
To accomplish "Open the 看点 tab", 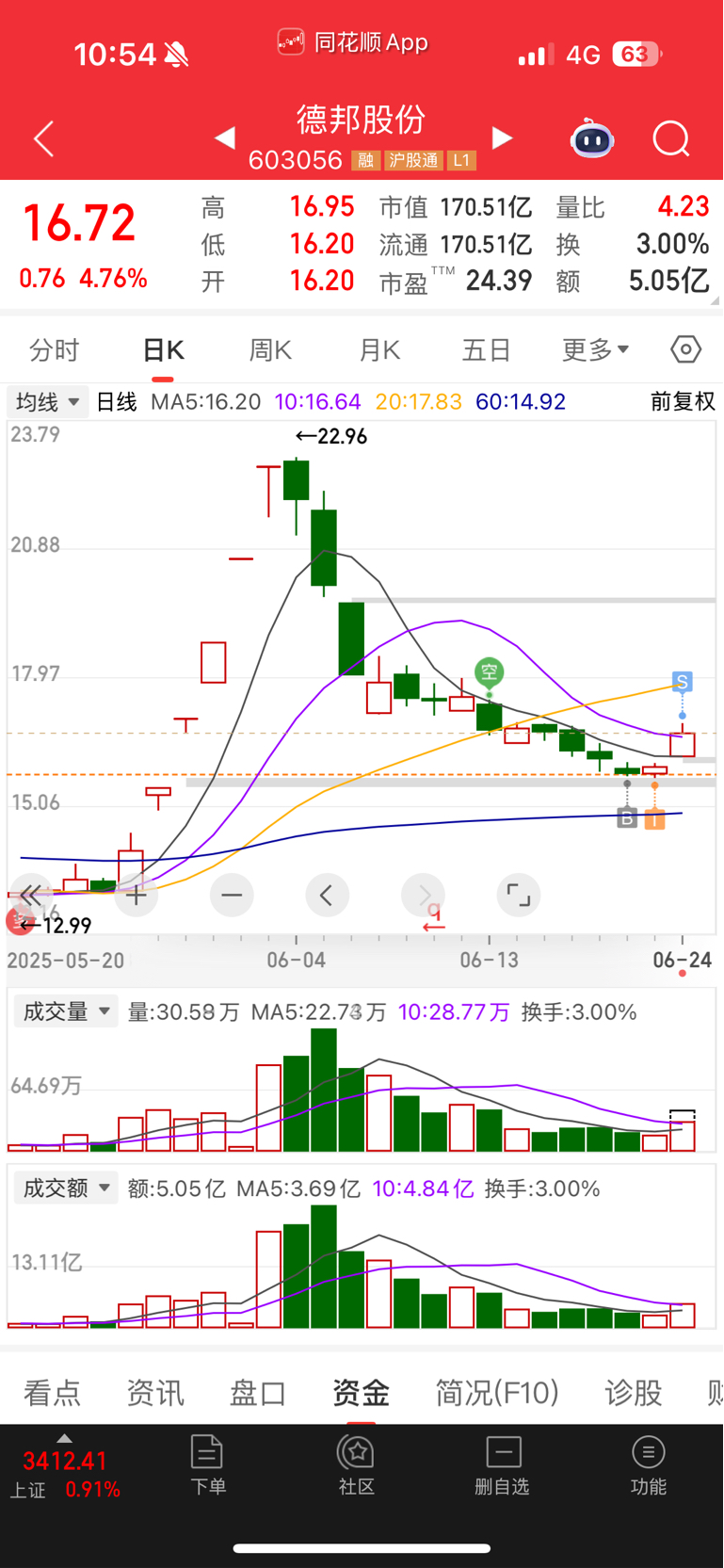I will (53, 1392).
